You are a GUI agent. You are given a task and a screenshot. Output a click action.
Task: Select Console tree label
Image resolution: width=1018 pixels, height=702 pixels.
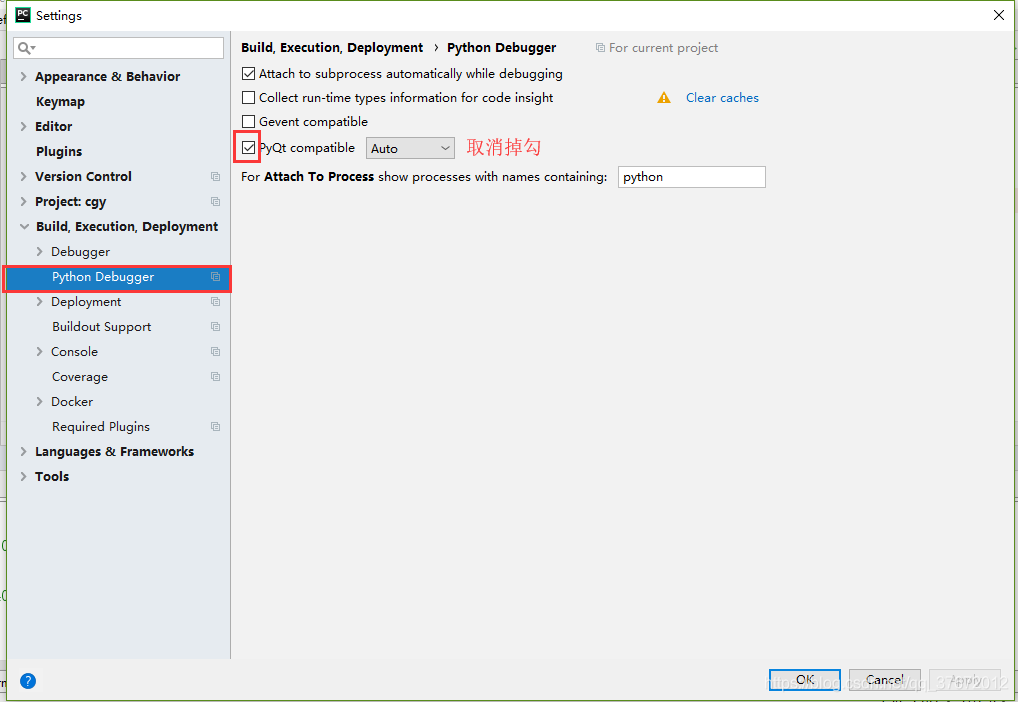click(x=75, y=351)
